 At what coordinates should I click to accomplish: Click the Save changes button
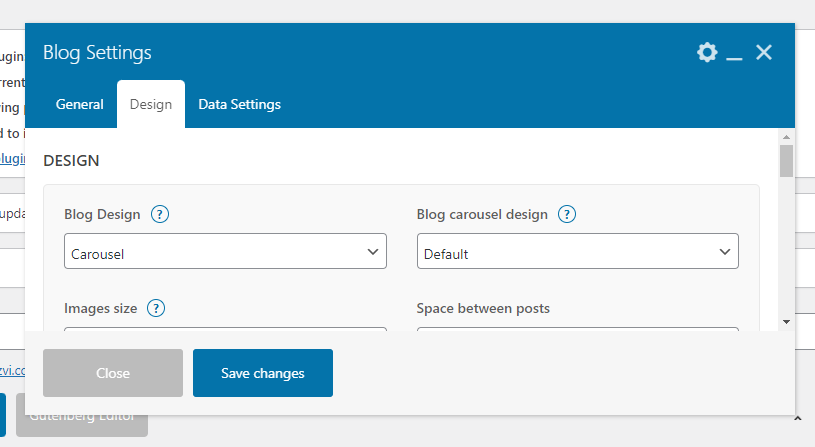(262, 373)
